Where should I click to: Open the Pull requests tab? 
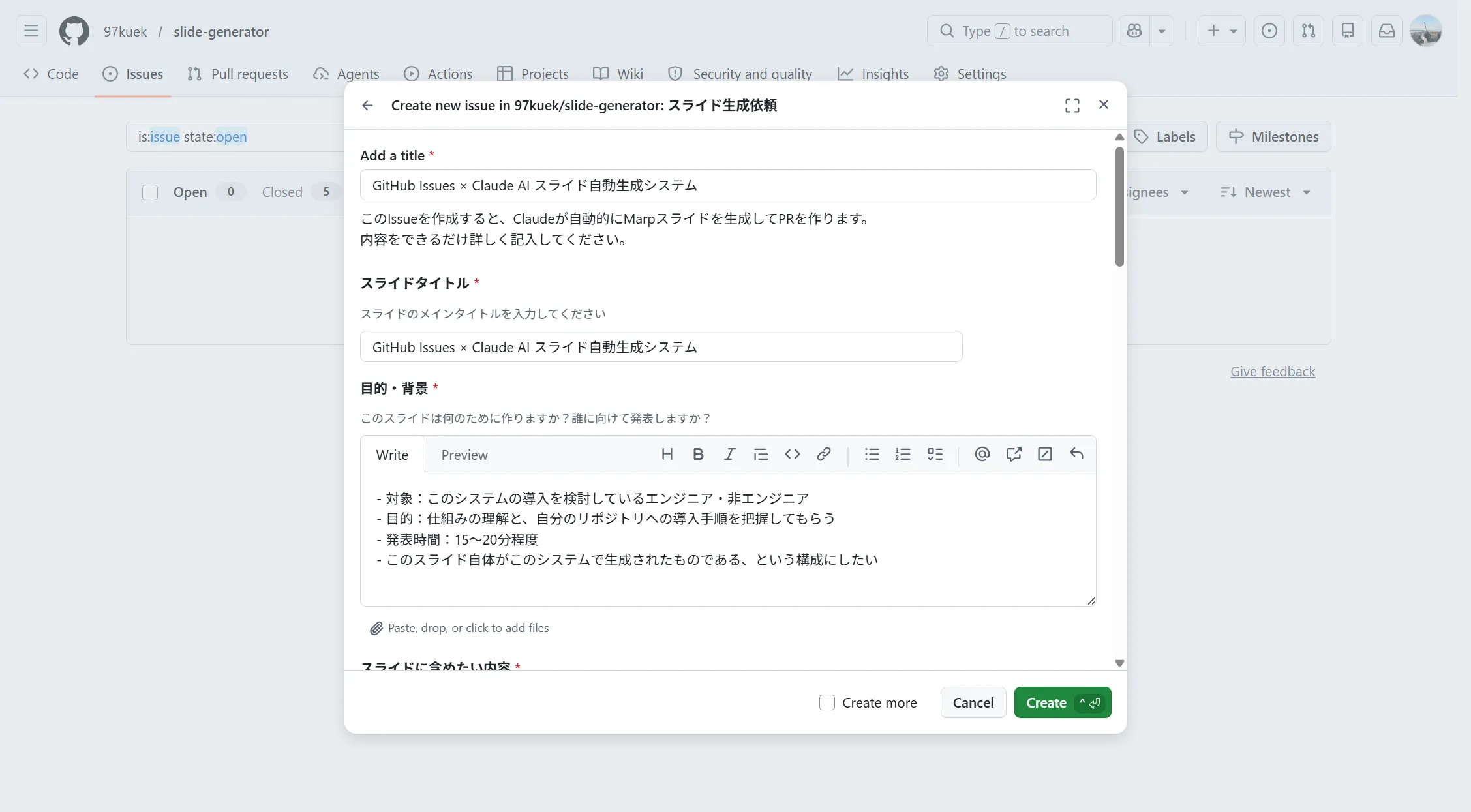point(237,74)
